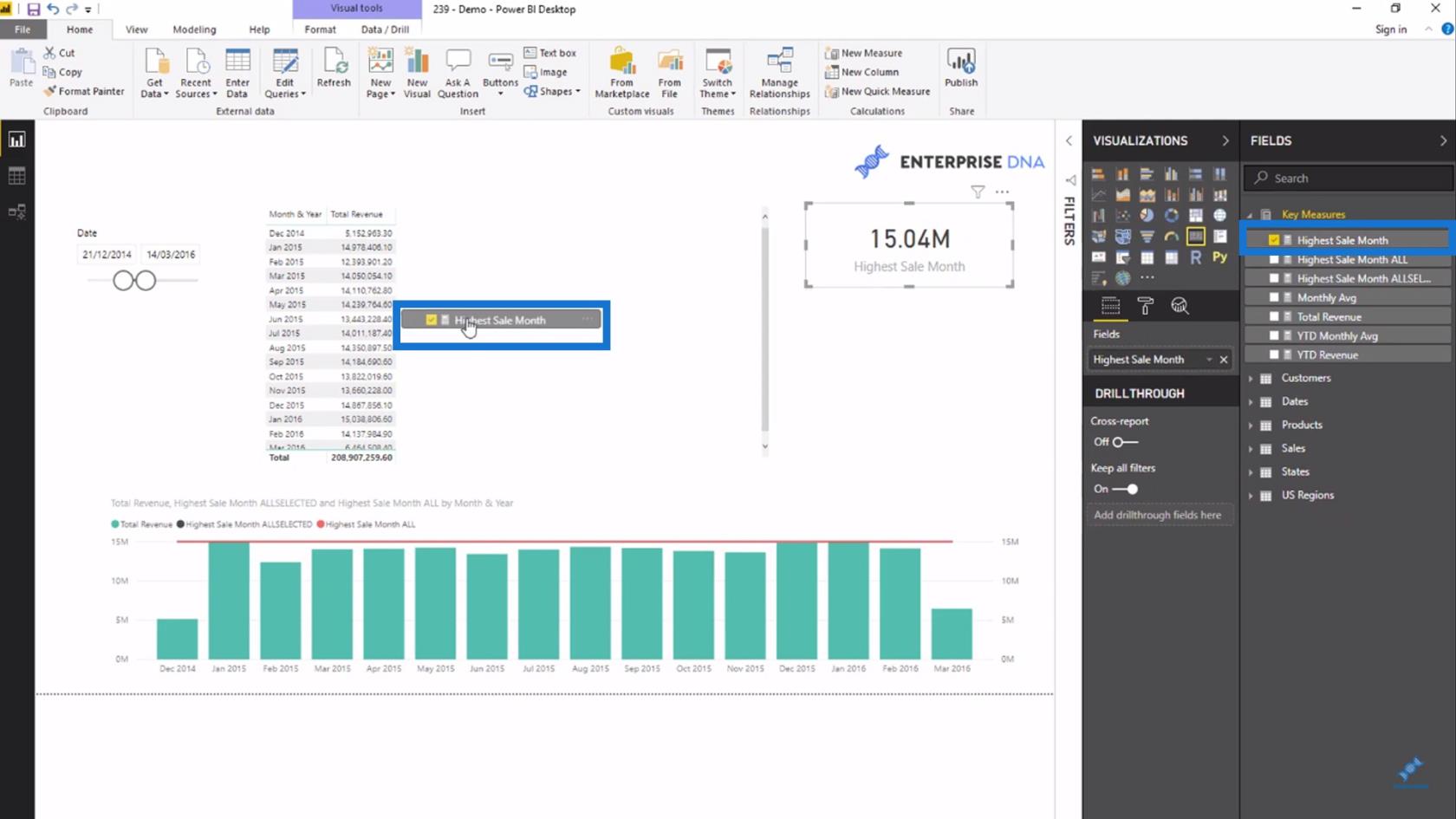
Task: Check the Highest Sale Month ALLSEL... measure
Action: pyautogui.click(x=1274, y=278)
